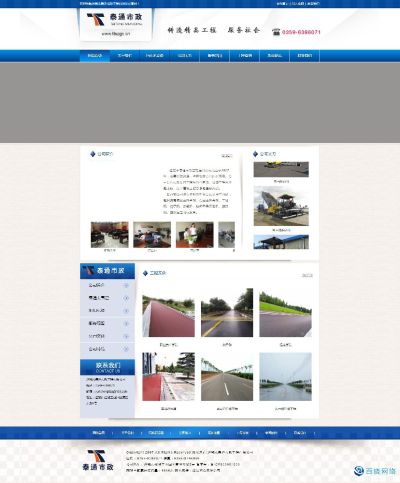Open the red pavement road project photo
400x483 pixels.
point(168,312)
